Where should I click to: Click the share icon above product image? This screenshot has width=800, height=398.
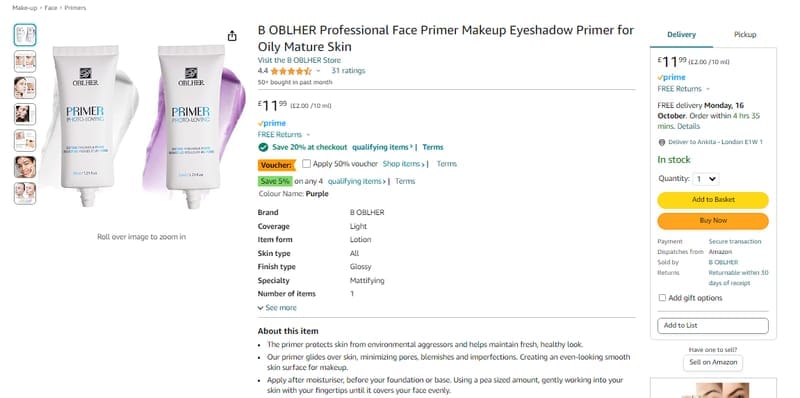232,36
